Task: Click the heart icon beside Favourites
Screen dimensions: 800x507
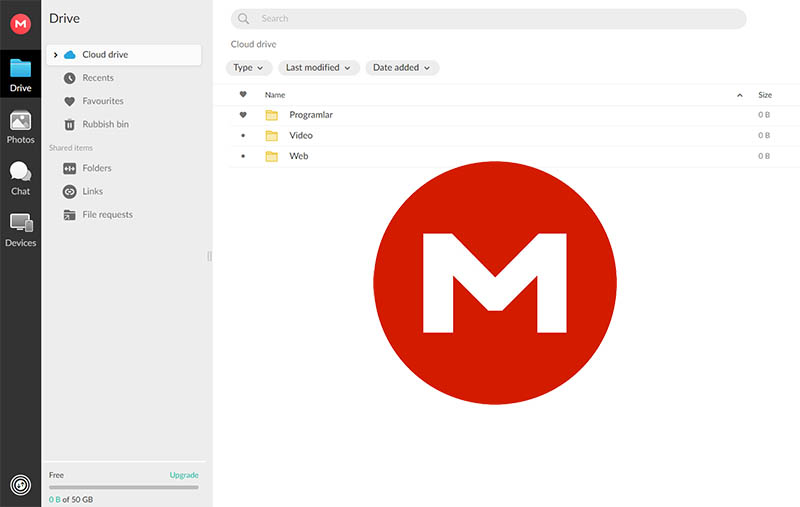Action: 70,102
